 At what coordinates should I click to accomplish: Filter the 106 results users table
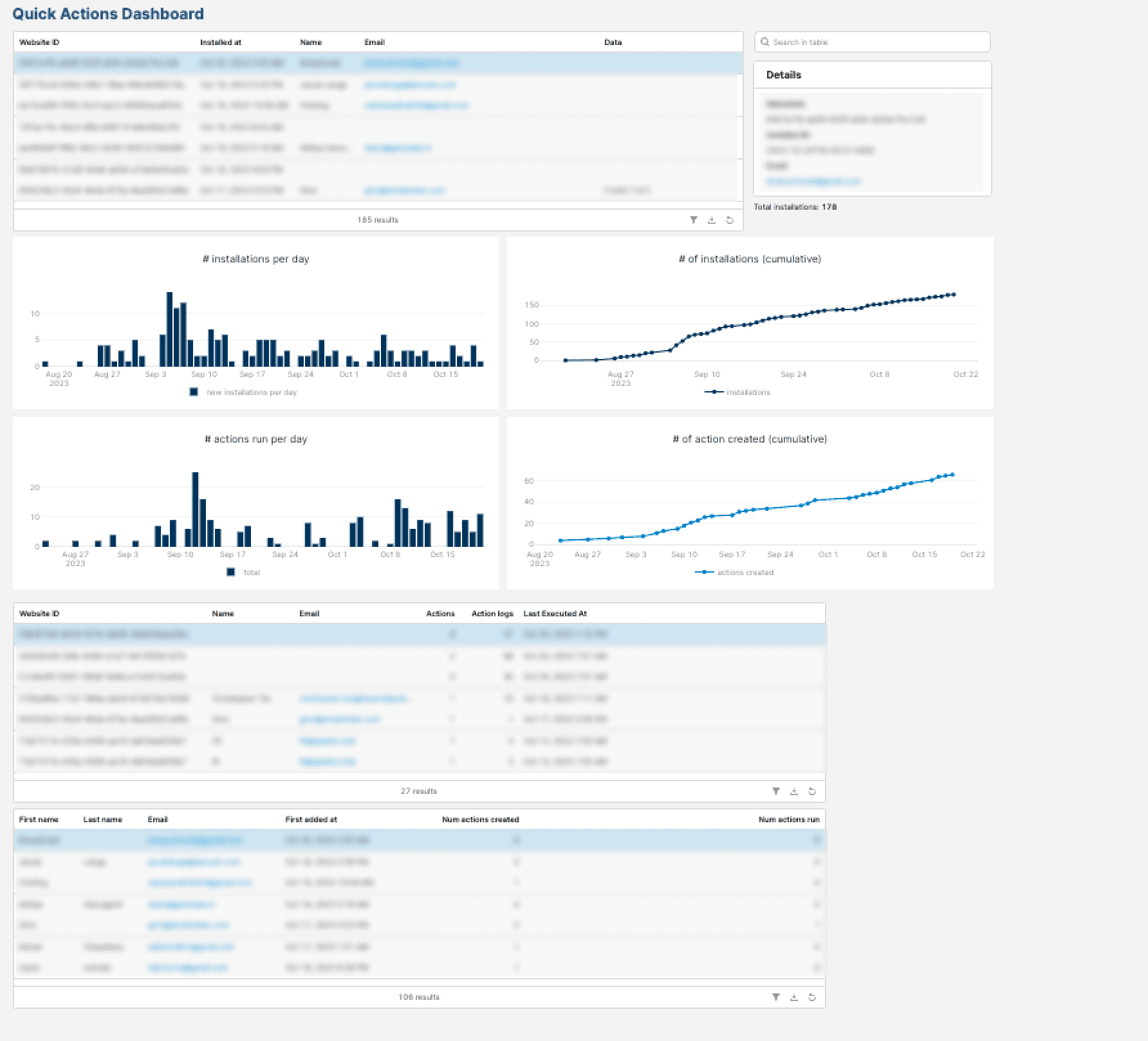pyautogui.click(x=775, y=997)
